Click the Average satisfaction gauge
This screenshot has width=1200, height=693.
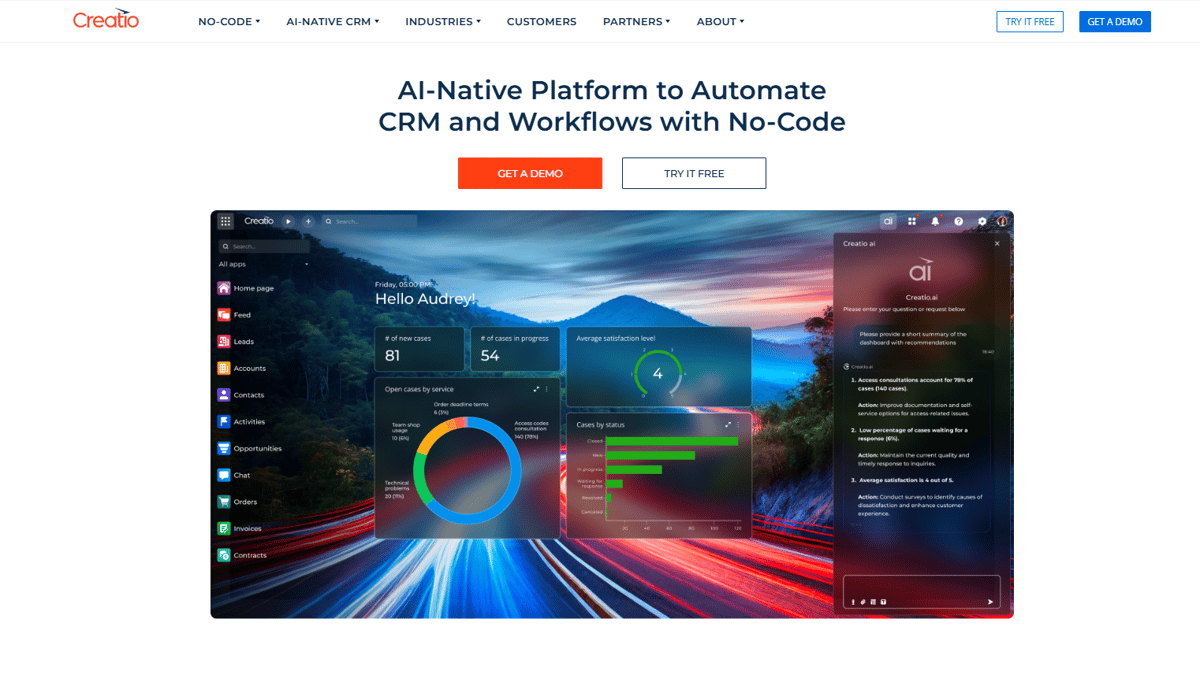click(657, 371)
